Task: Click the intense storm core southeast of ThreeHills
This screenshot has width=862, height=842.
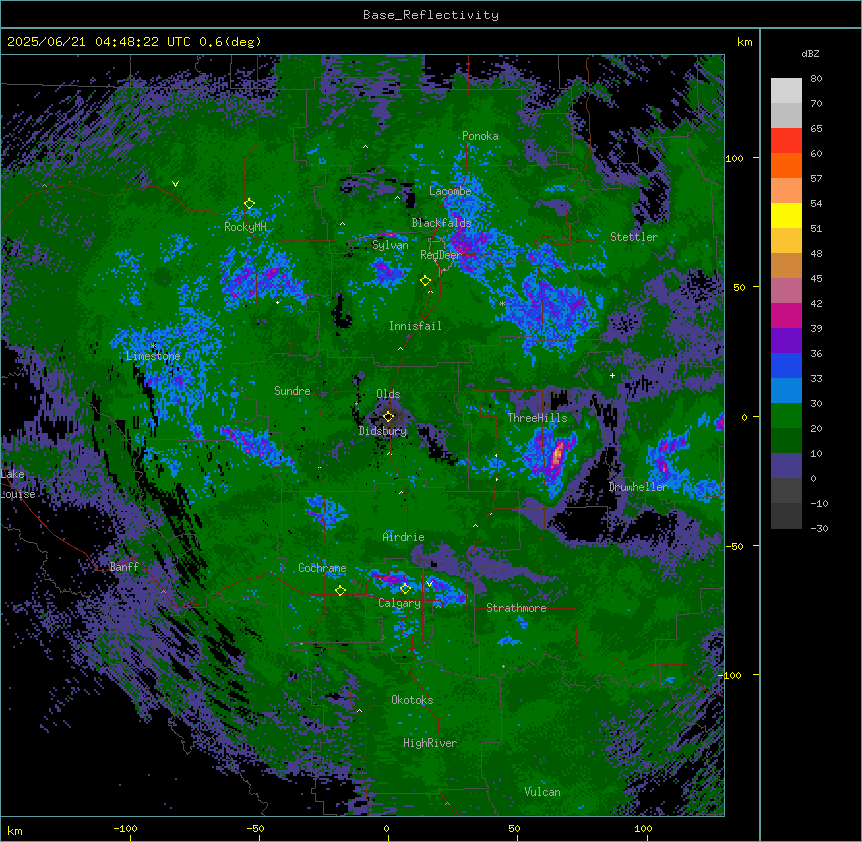Action: [x=557, y=455]
